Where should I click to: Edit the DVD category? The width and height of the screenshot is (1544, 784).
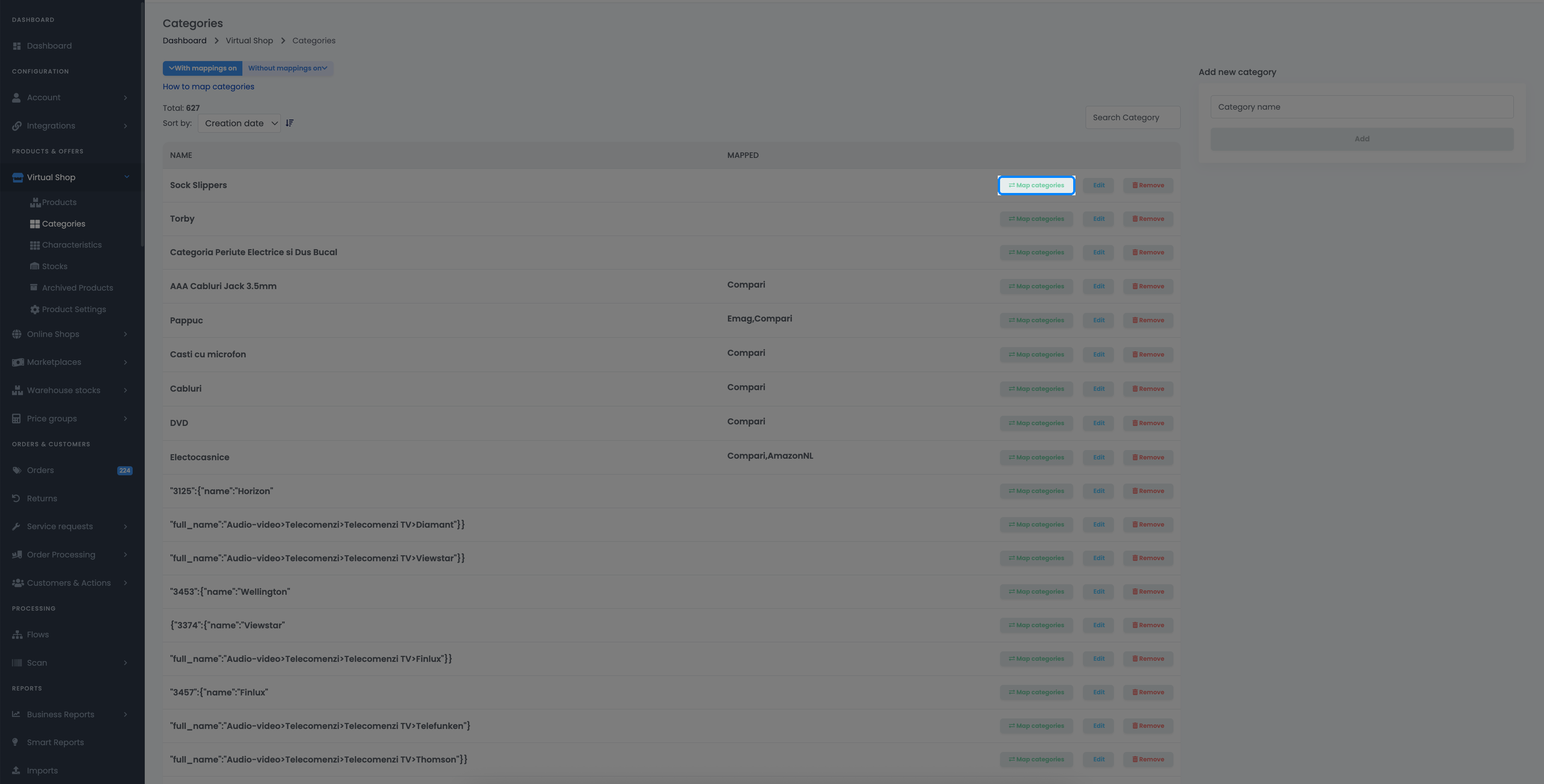pos(1098,423)
